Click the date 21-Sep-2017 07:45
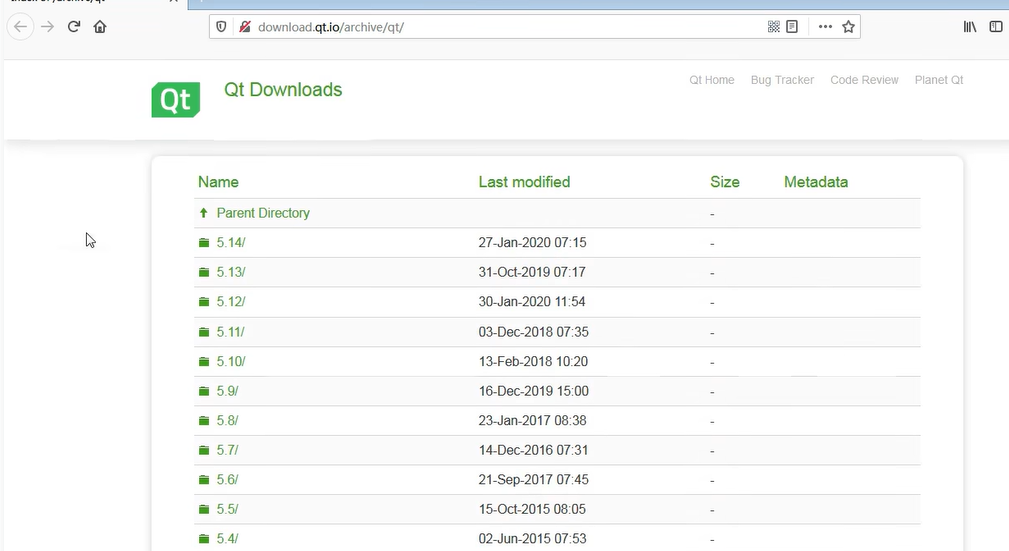The image size is (1009, 551). pyautogui.click(x=533, y=480)
